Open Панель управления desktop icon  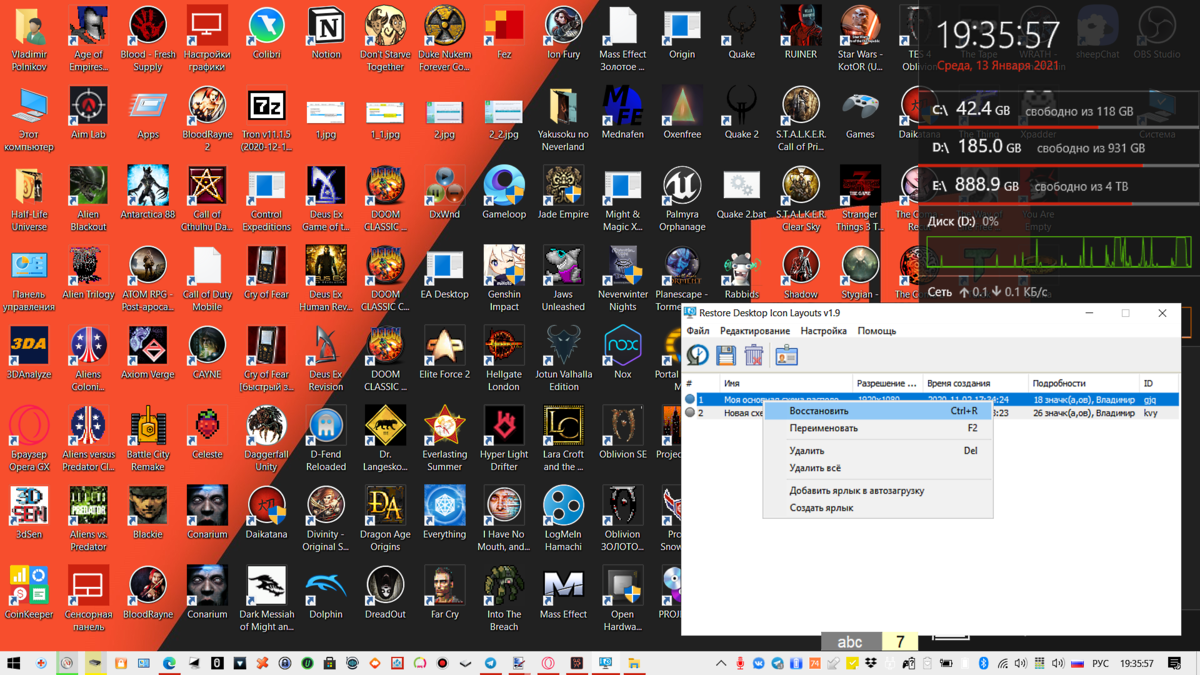(29, 278)
